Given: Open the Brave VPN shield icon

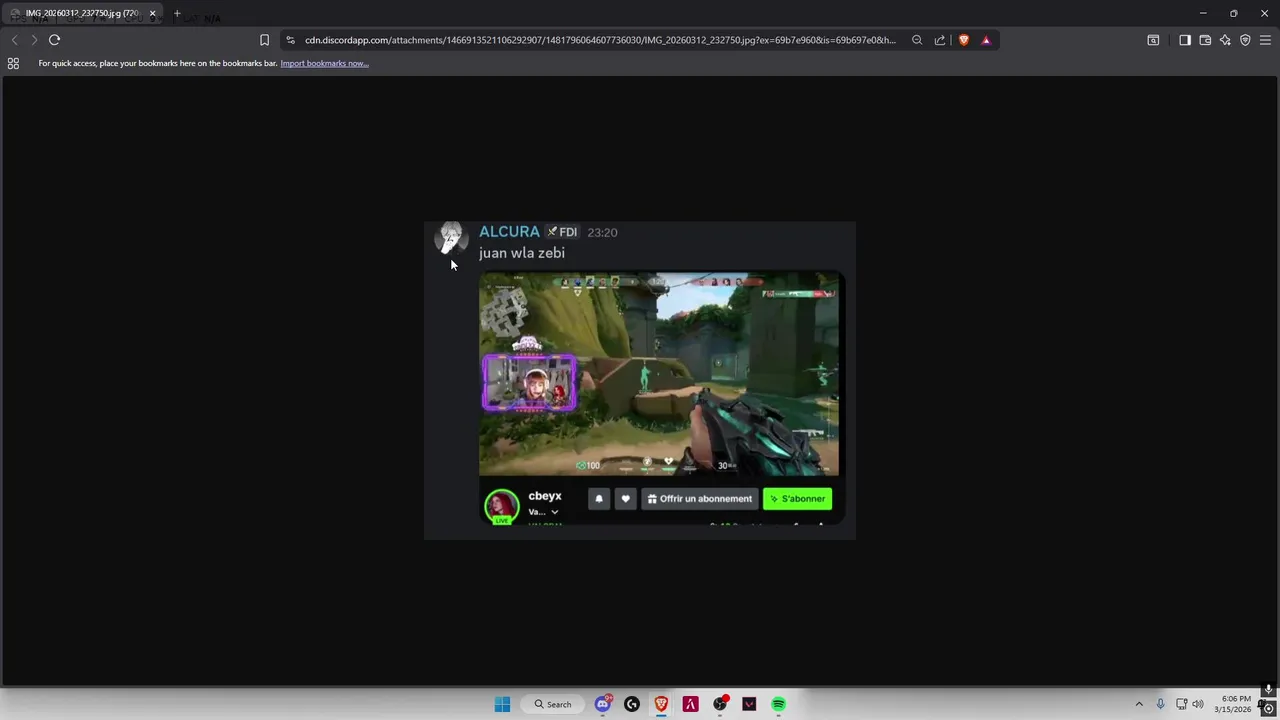Looking at the screenshot, I should [1245, 40].
